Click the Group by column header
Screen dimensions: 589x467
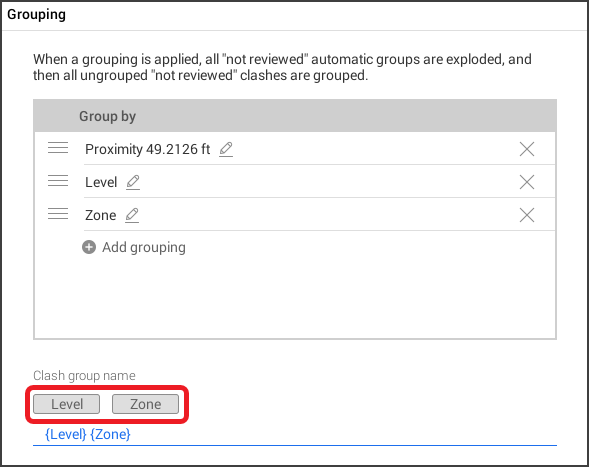107,116
